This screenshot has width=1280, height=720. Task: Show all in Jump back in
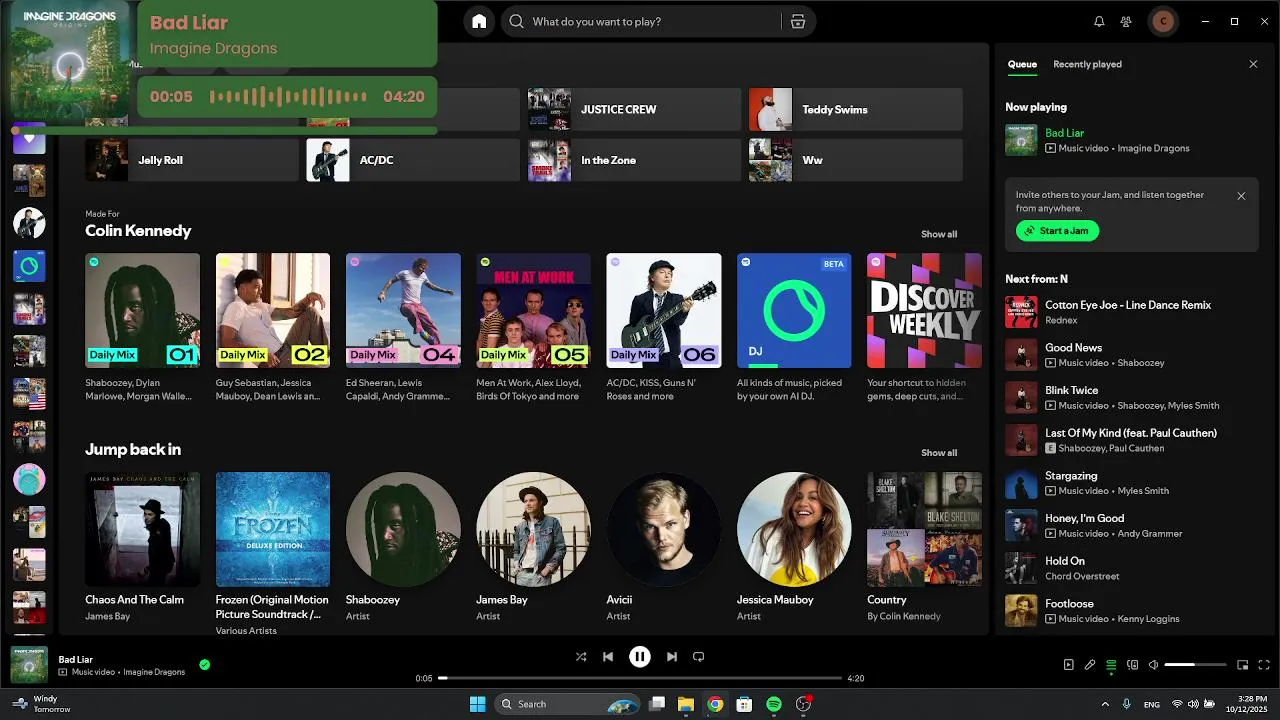939,453
